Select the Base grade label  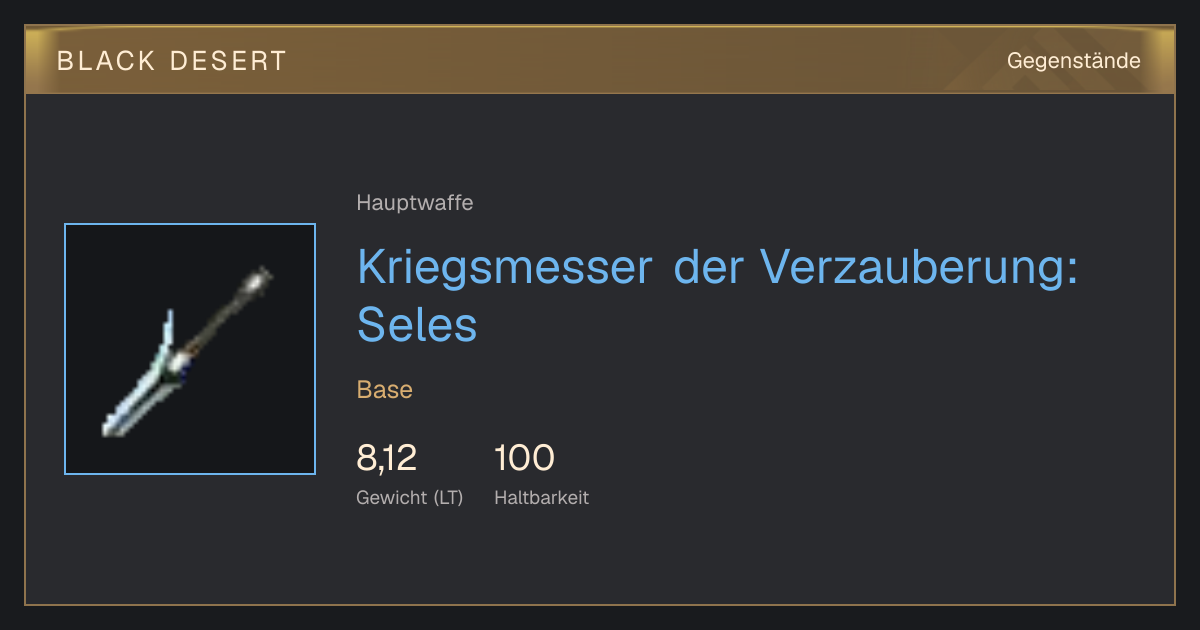(384, 389)
